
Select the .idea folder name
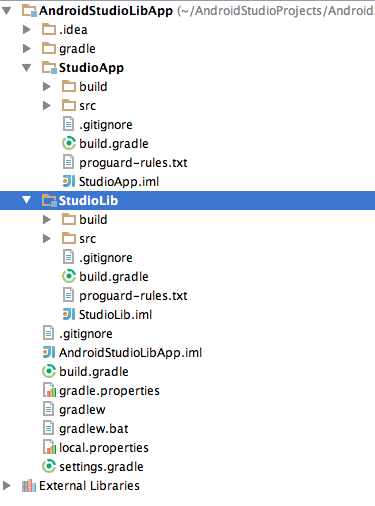73,30
